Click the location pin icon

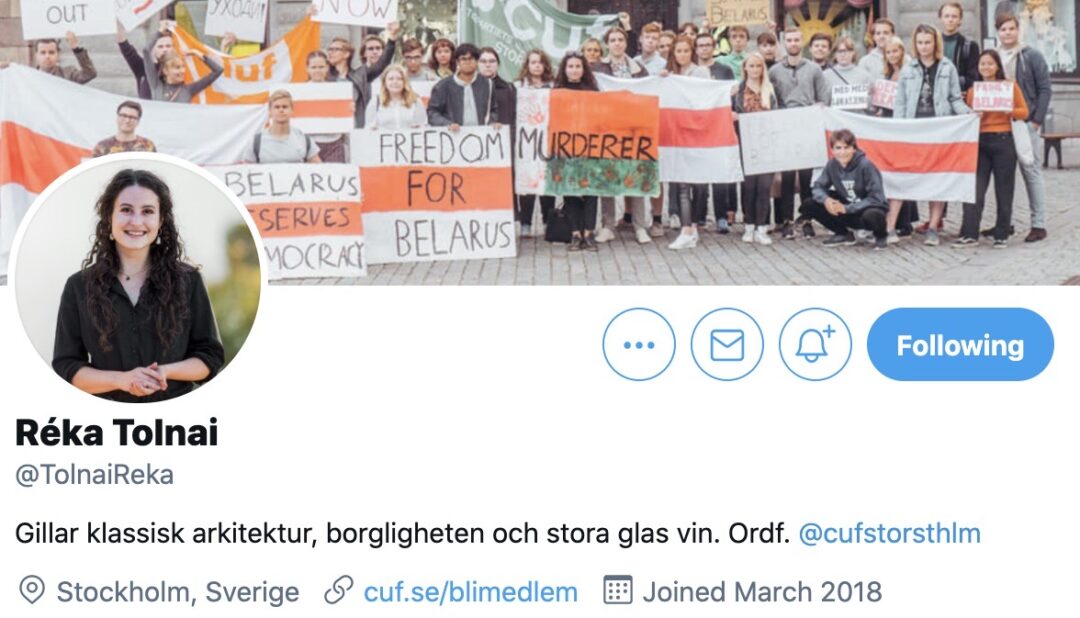32,591
